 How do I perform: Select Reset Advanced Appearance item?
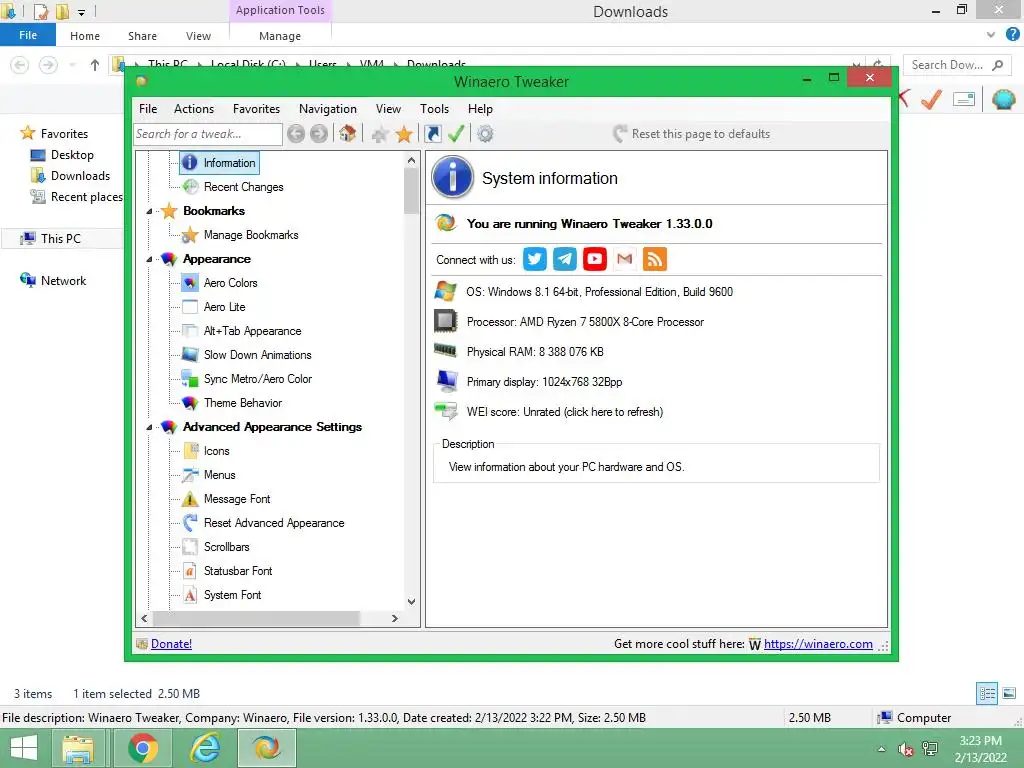tap(274, 523)
